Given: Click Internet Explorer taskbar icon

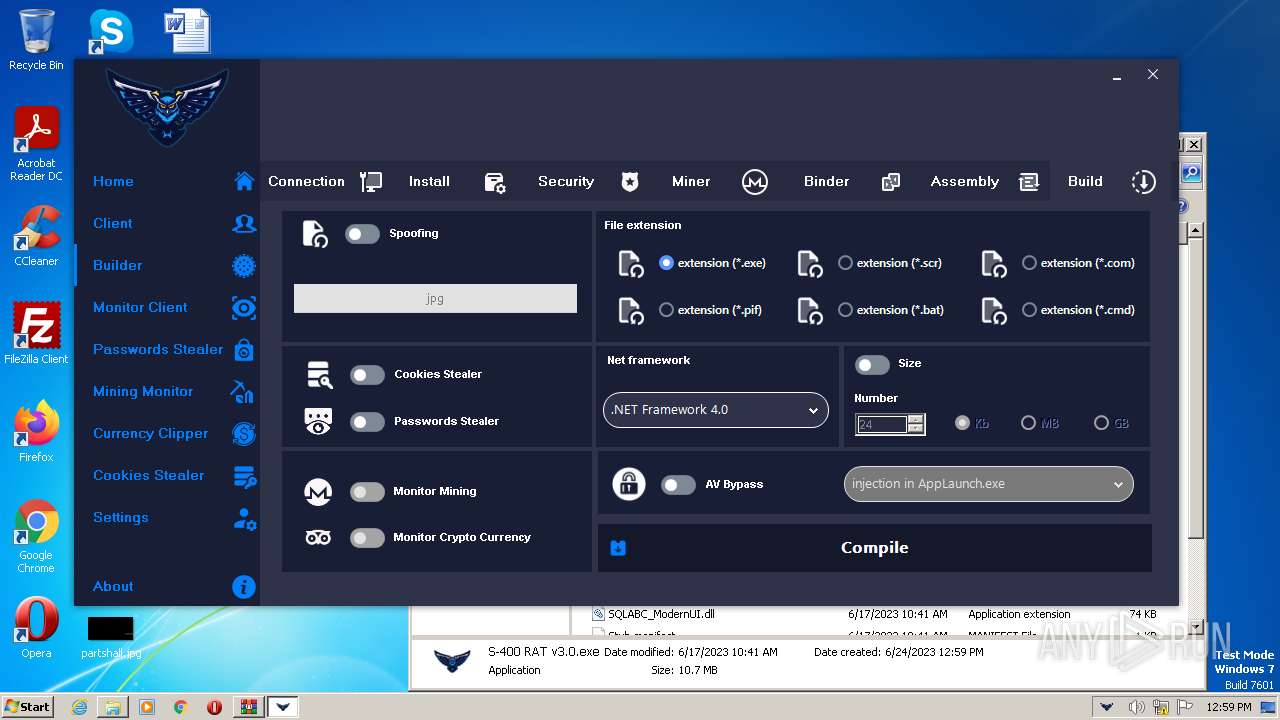Looking at the screenshot, I should click(79, 707).
